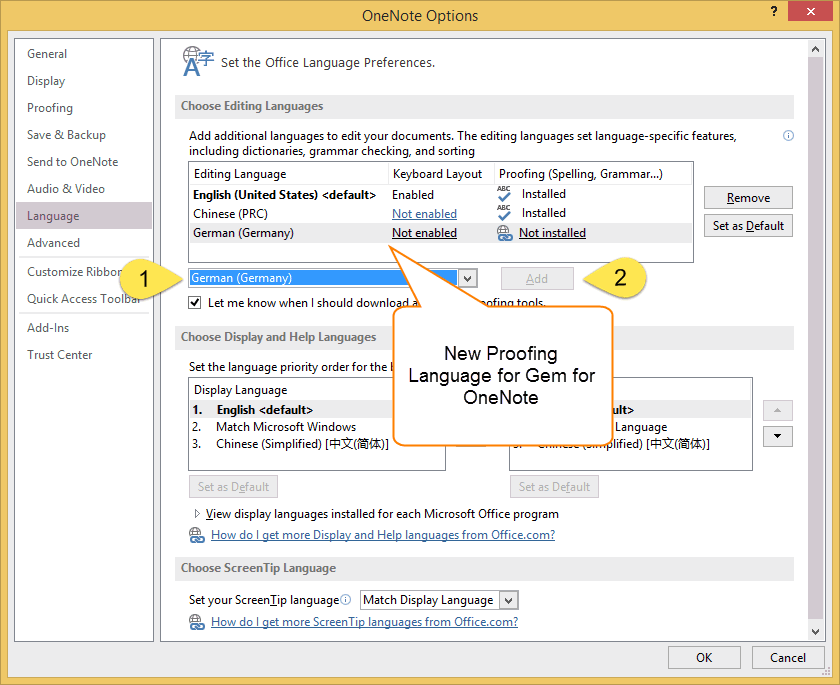Open the Save & Backup category
This screenshot has height=685, width=840.
[66, 135]
